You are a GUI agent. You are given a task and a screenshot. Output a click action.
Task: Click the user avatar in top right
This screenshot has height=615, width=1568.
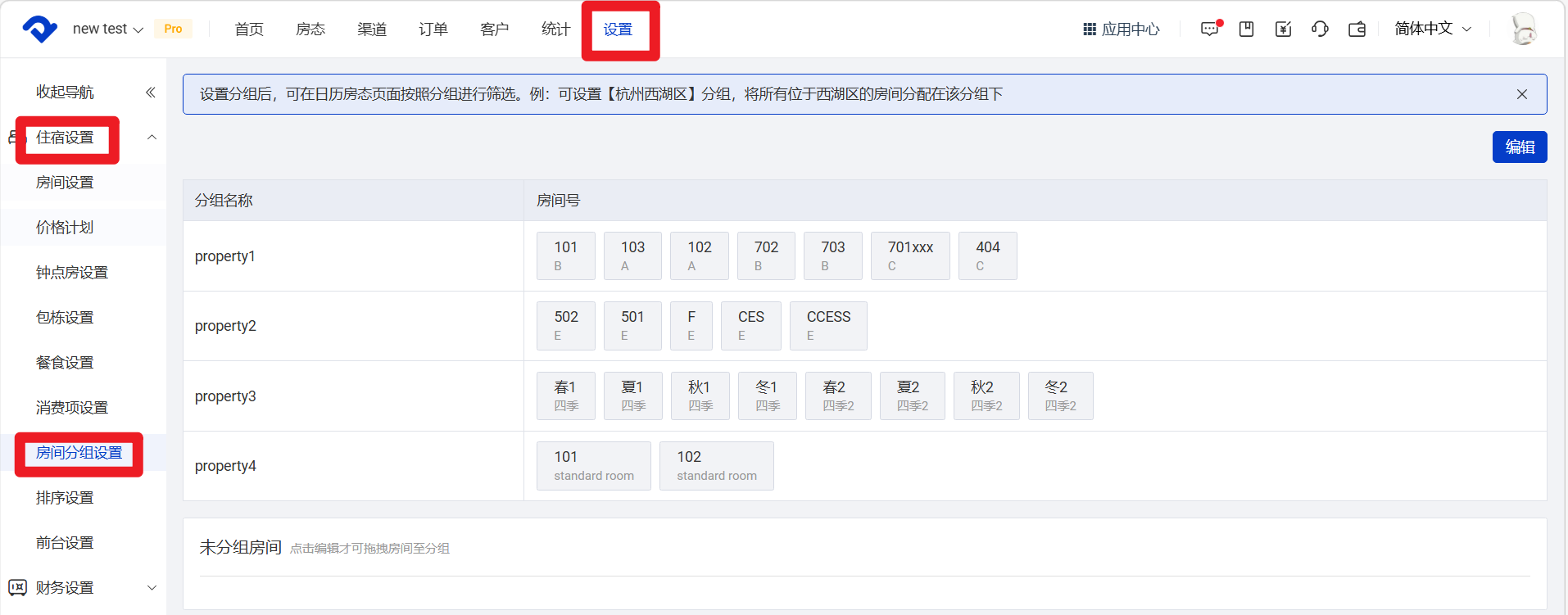(1523, 29)
